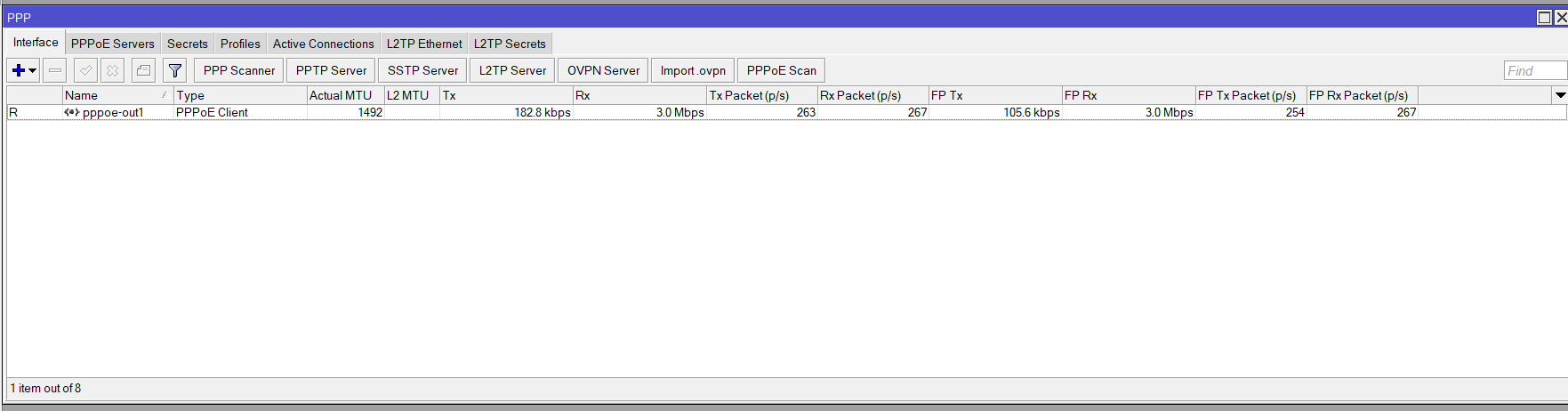Click the Remove minus icon
1568x411 pixels.
point(55,70)
